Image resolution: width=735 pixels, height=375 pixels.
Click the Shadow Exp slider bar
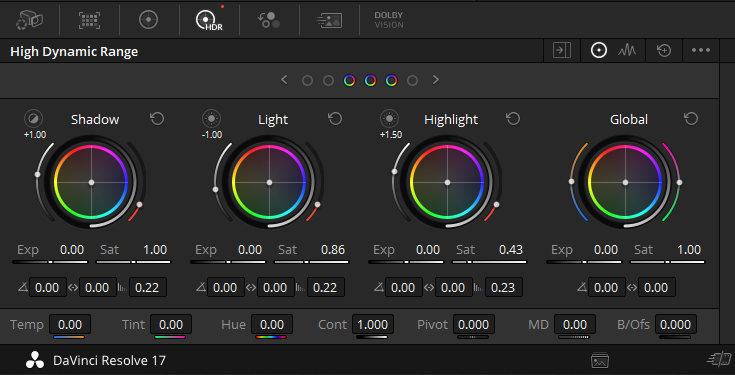point(50,262)
